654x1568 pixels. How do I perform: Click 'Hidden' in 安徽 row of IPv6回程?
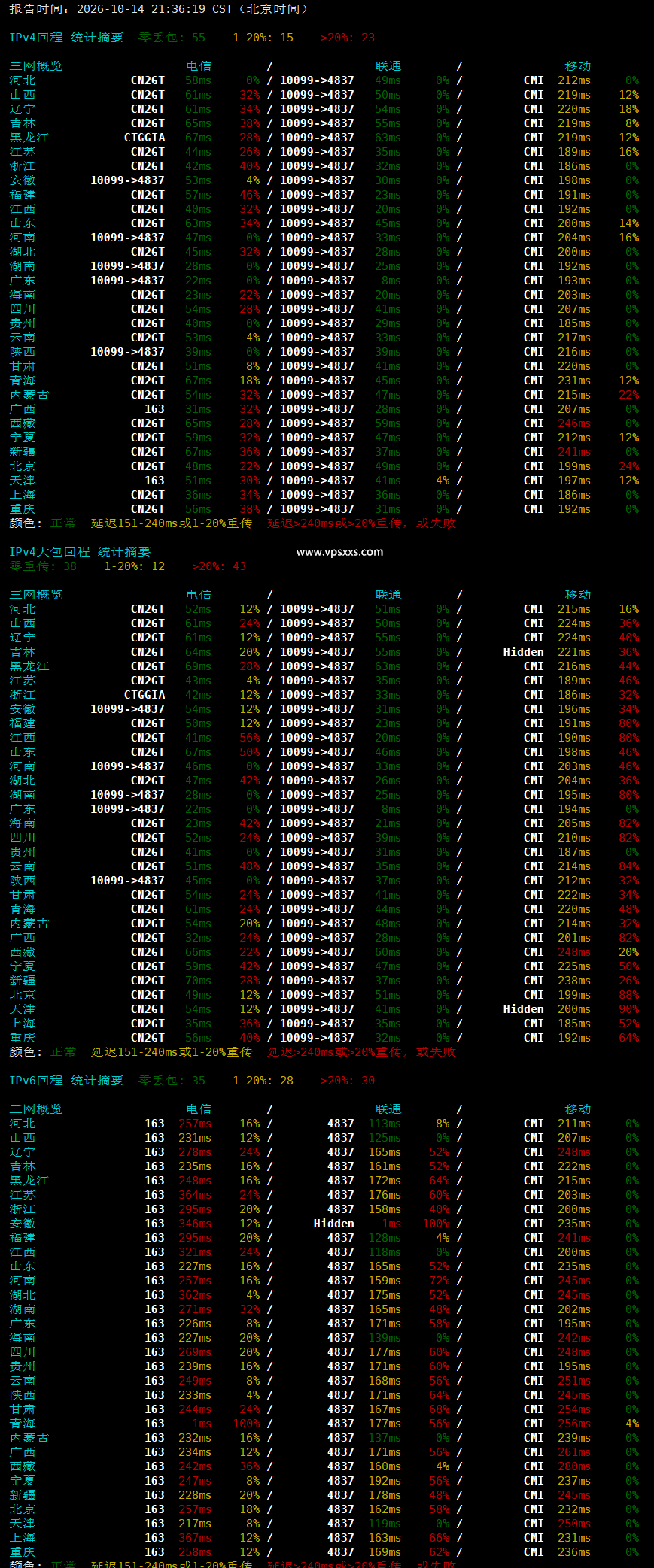334,1224
